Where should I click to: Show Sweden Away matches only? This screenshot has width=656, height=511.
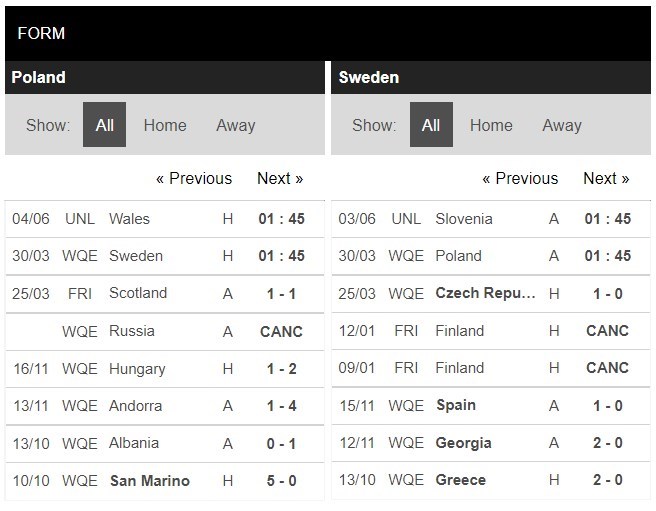[562, 125]
